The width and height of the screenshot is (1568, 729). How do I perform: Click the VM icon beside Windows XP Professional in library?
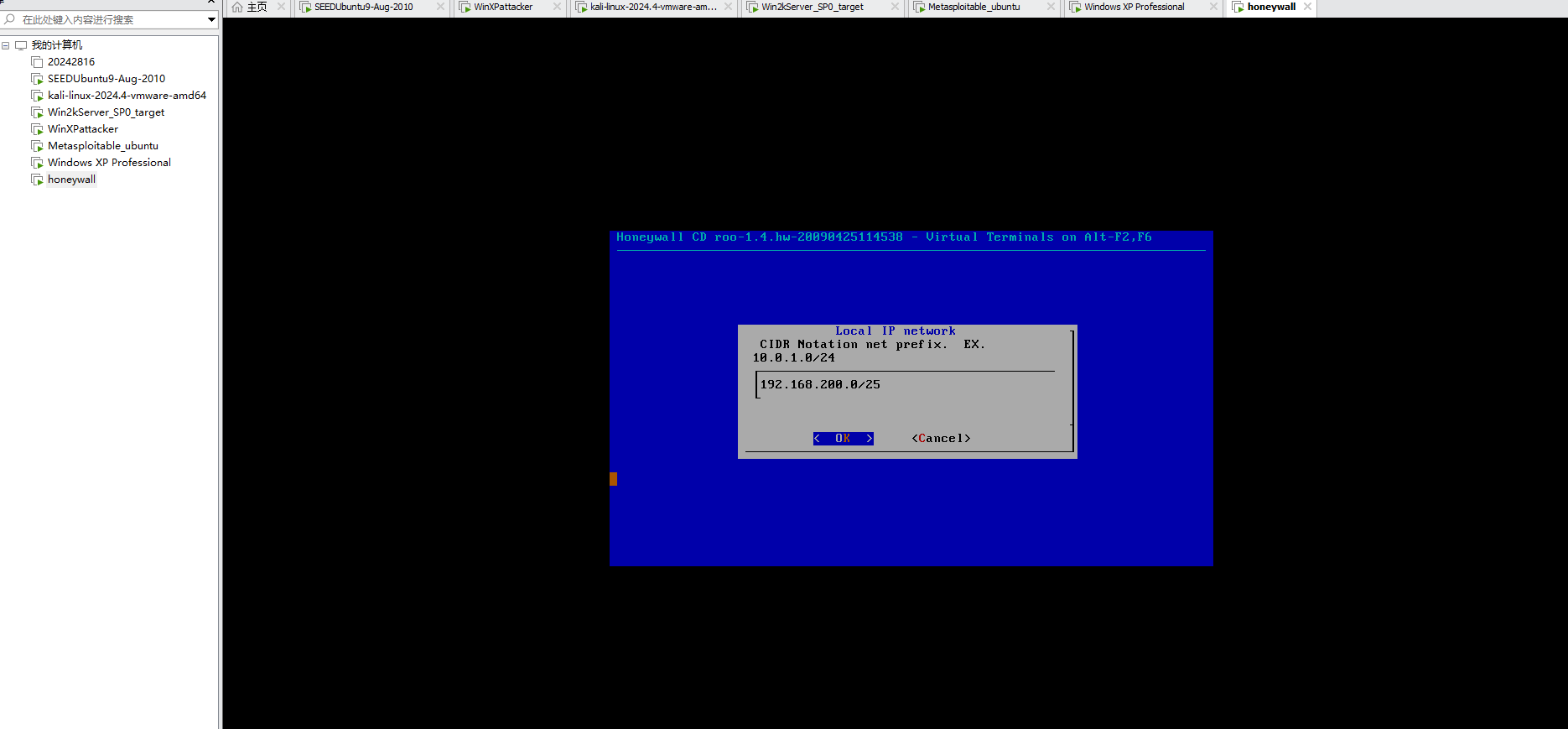[x=37, y=163]
